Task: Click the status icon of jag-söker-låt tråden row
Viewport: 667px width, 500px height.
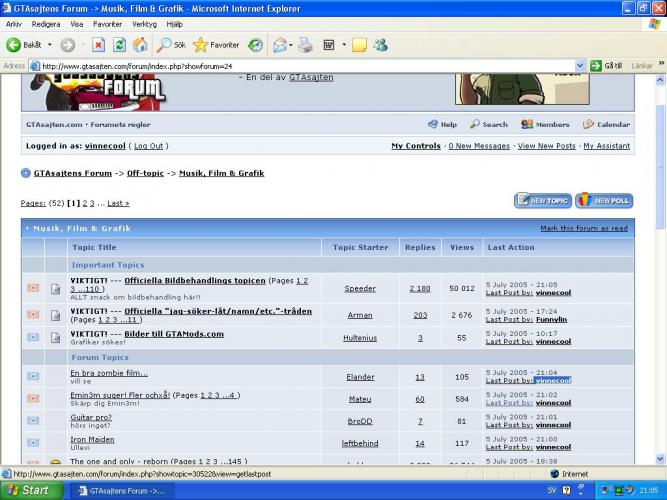Action: tap(33, 314)
